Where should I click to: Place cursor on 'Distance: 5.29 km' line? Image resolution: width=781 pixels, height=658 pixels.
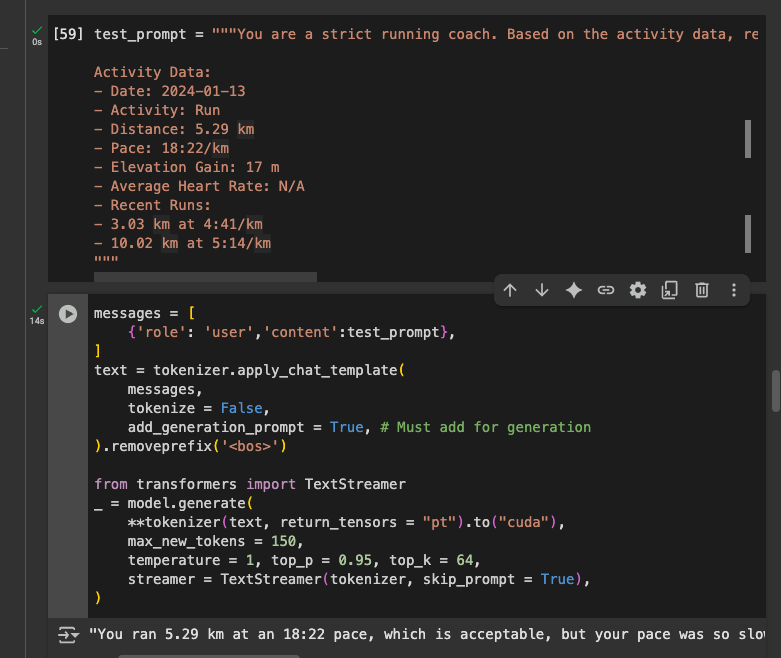click(x=175, y=129)
